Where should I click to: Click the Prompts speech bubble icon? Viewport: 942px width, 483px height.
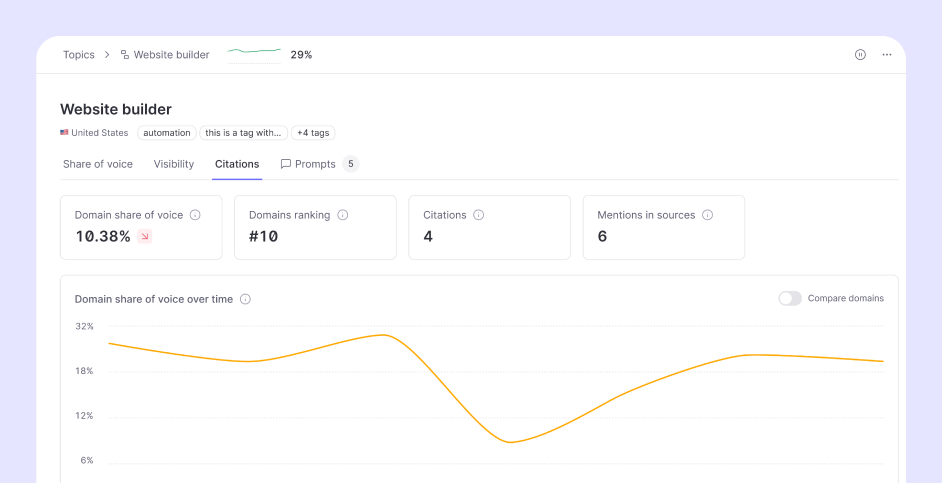286,164
